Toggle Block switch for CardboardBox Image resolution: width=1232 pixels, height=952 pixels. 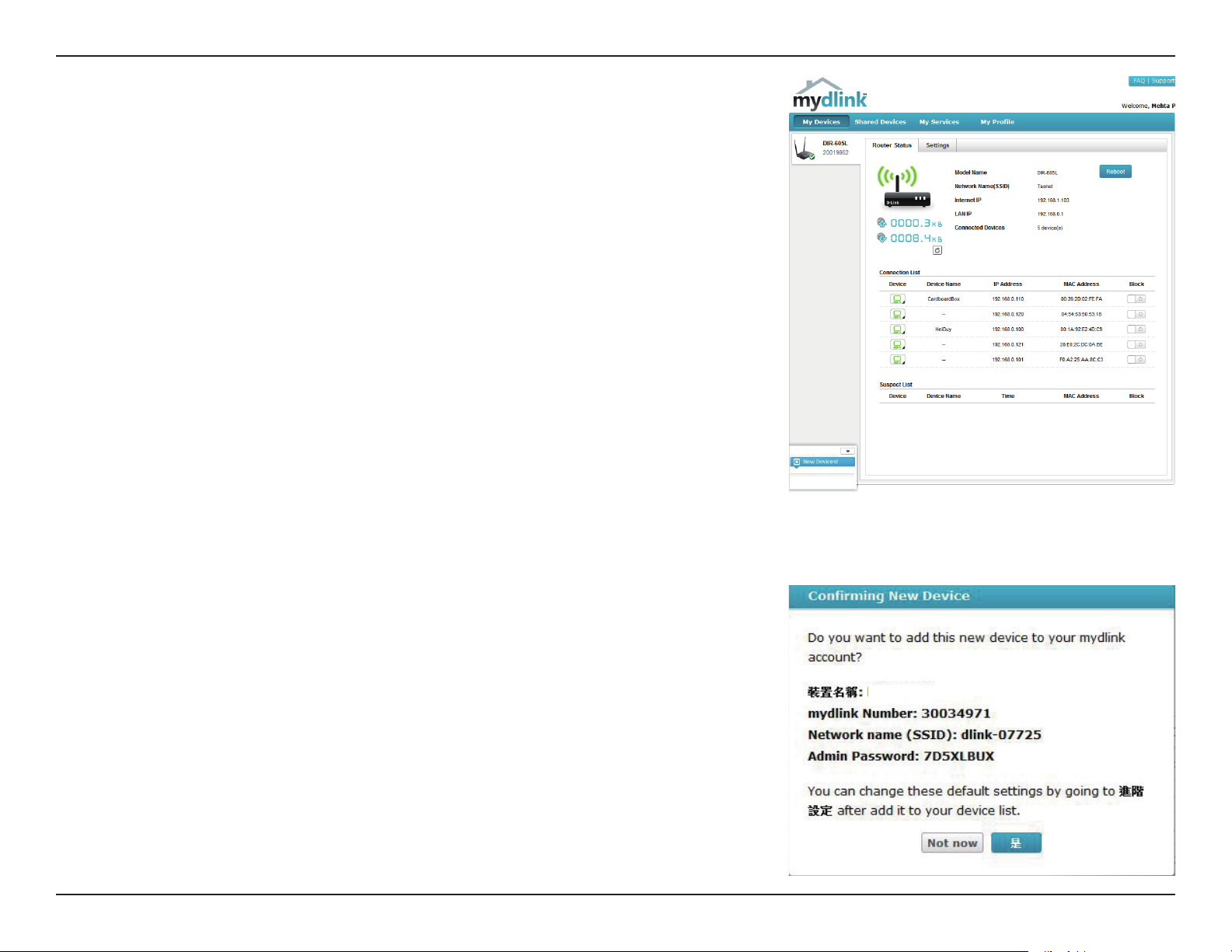(1136, 299)
